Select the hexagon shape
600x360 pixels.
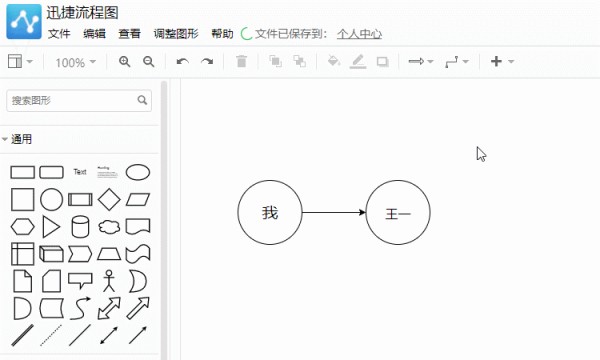point(23,226)
